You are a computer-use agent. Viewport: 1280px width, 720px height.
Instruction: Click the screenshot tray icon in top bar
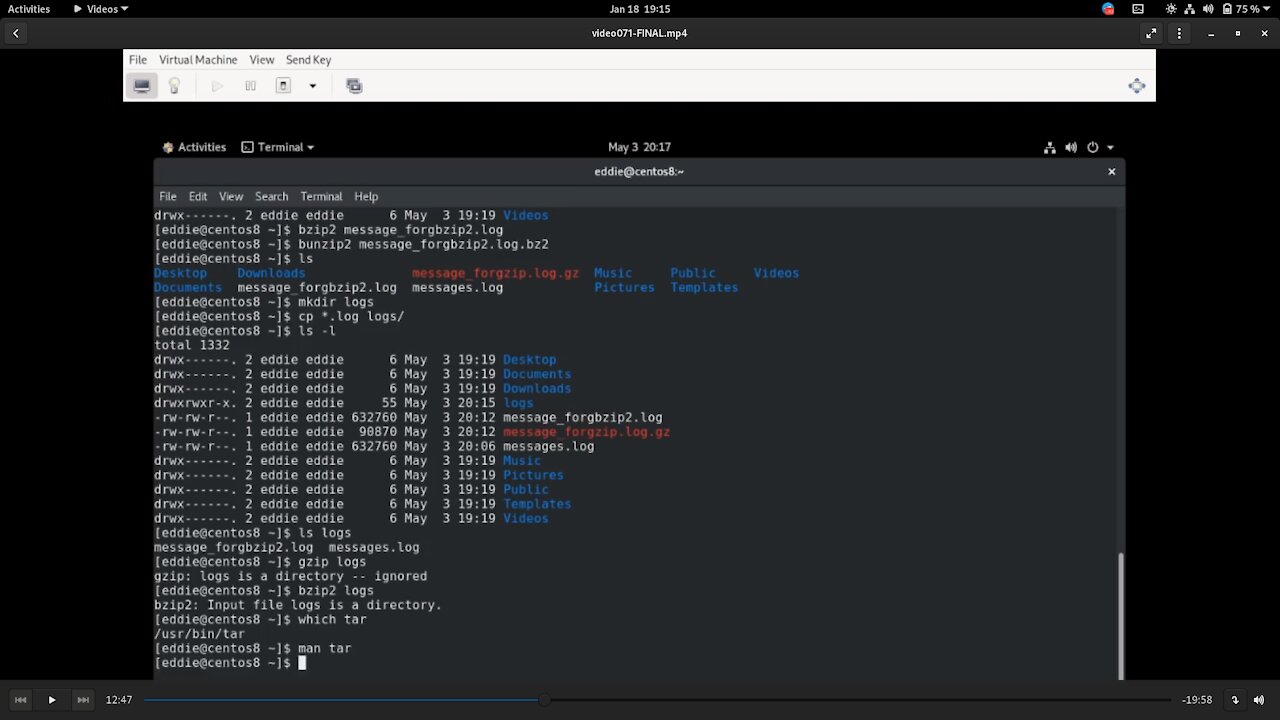click(1138, 9)
